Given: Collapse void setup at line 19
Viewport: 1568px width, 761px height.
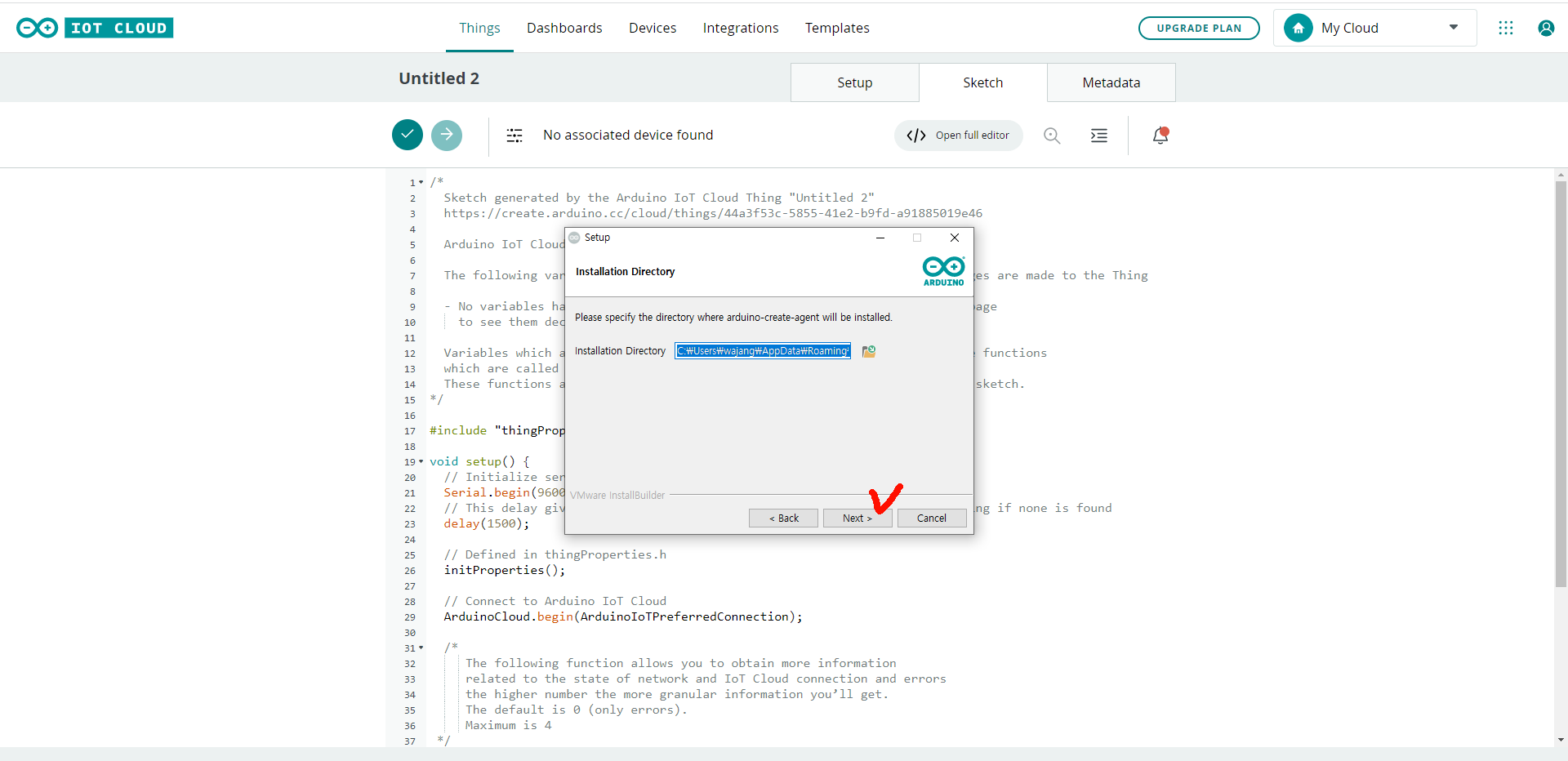Looking at the screenshot, I should [x=421, y=461].
